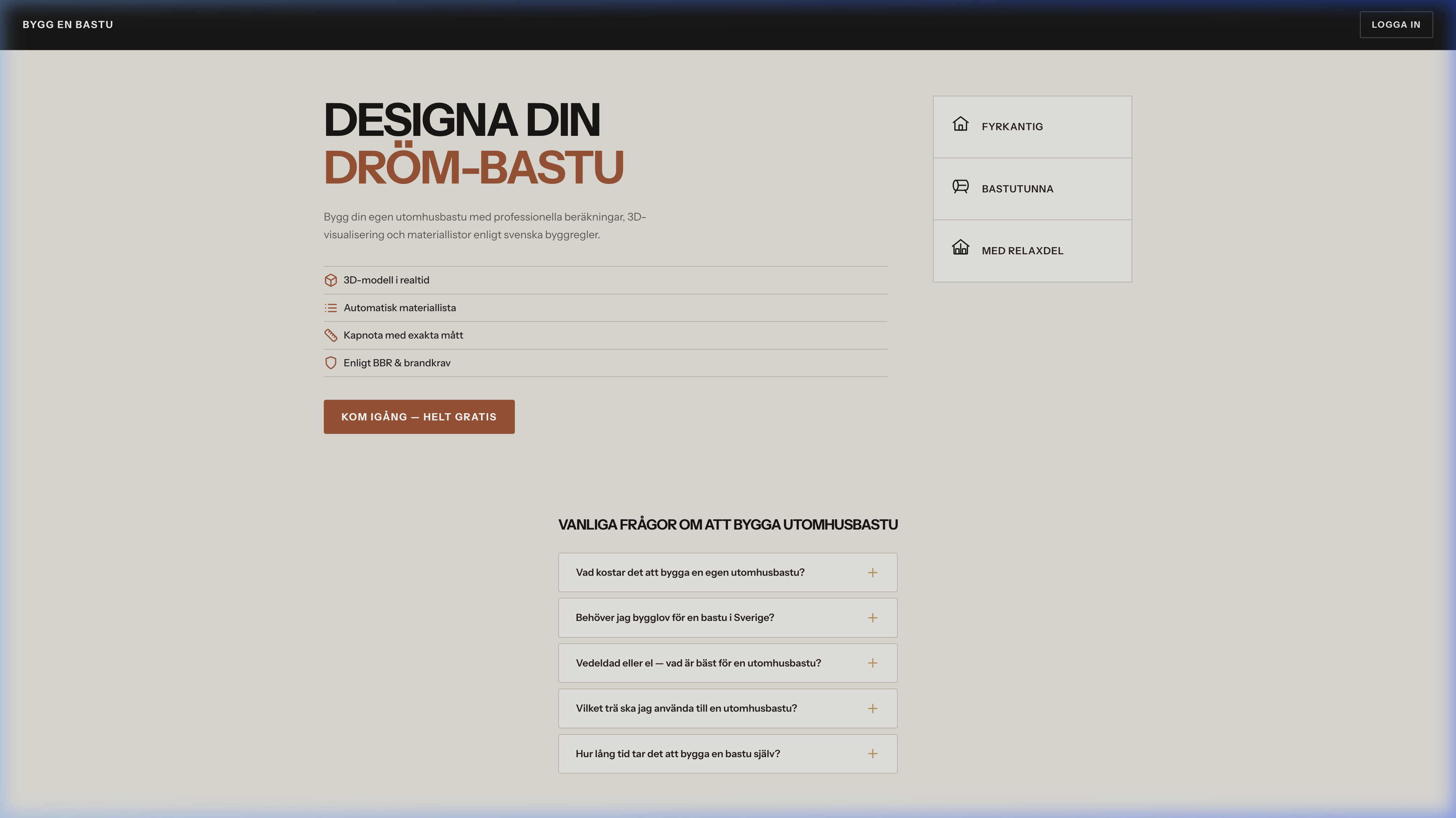The height and width of the screenshot is (818, 1456).
Task: Click the Logga In button
Action: point(1396,25)
